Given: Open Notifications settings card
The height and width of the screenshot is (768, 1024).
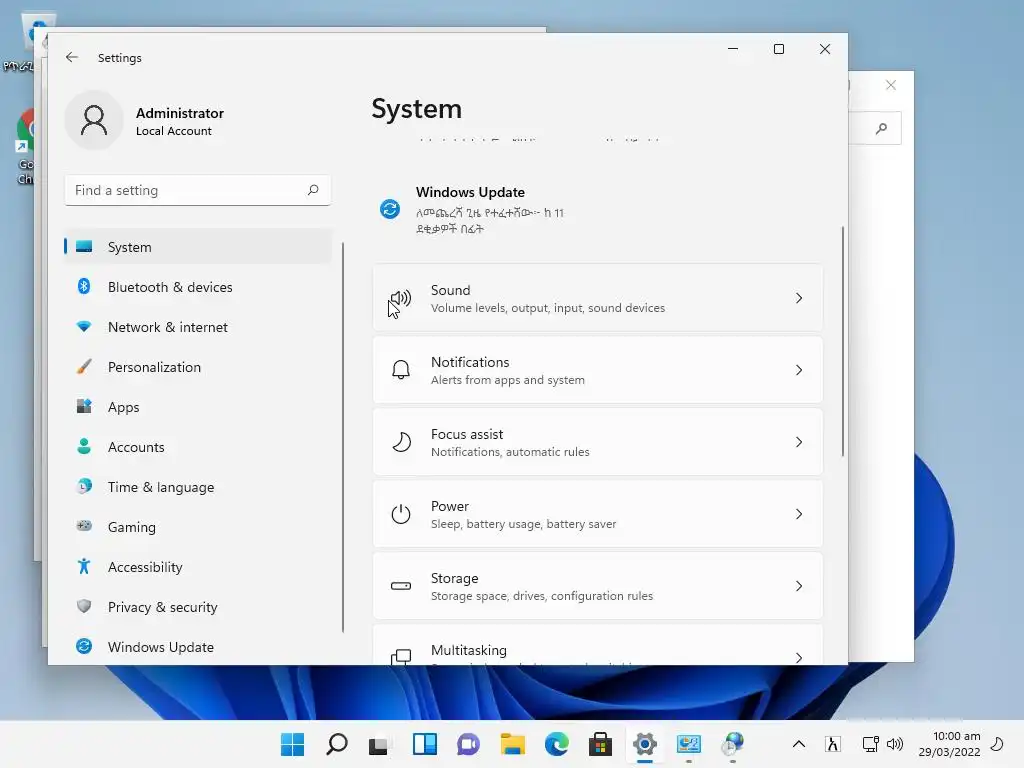Looking at the screenshot, I should [x=598, y=370].
